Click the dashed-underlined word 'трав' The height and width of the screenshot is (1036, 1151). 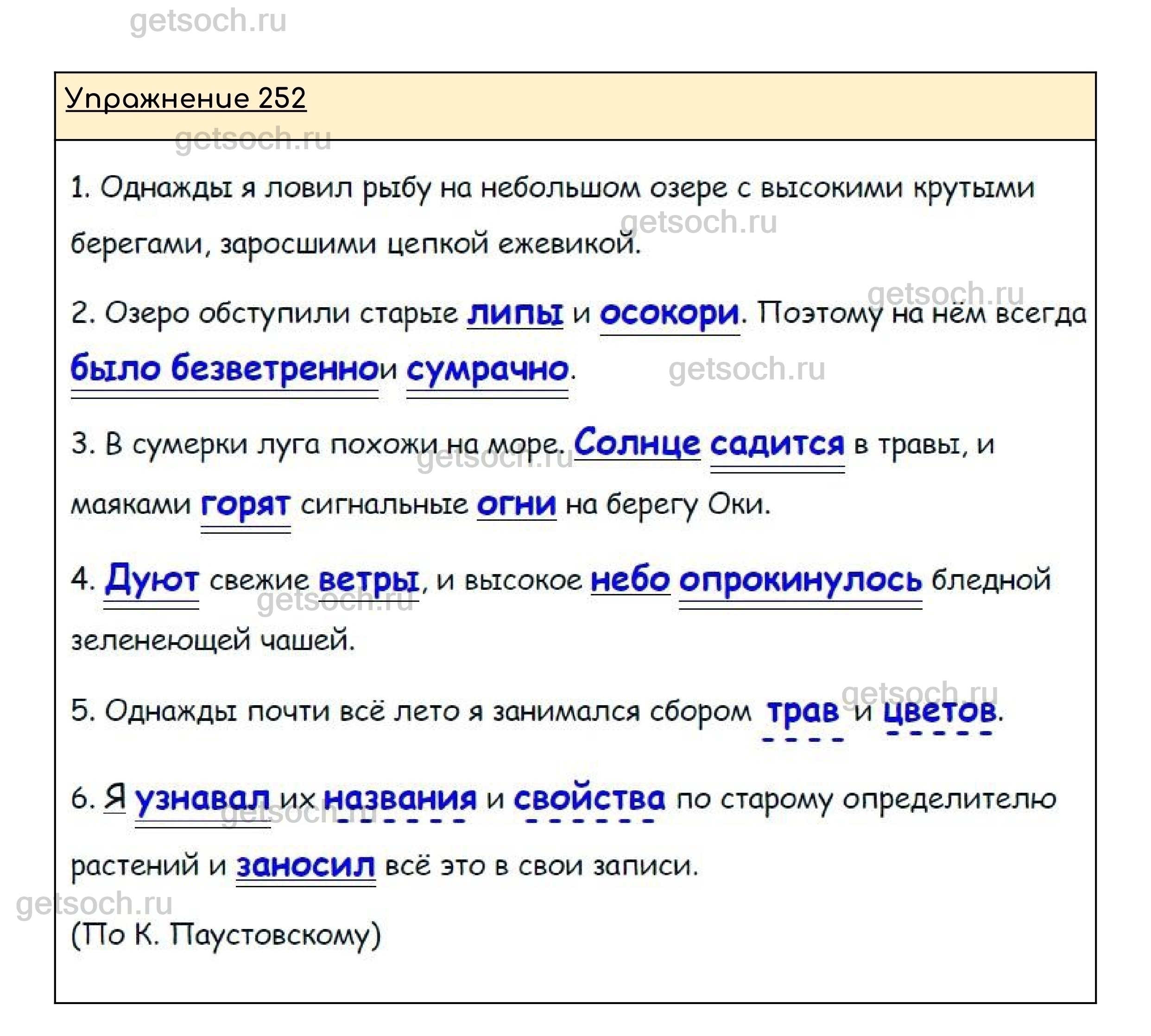tap(803, 712)
